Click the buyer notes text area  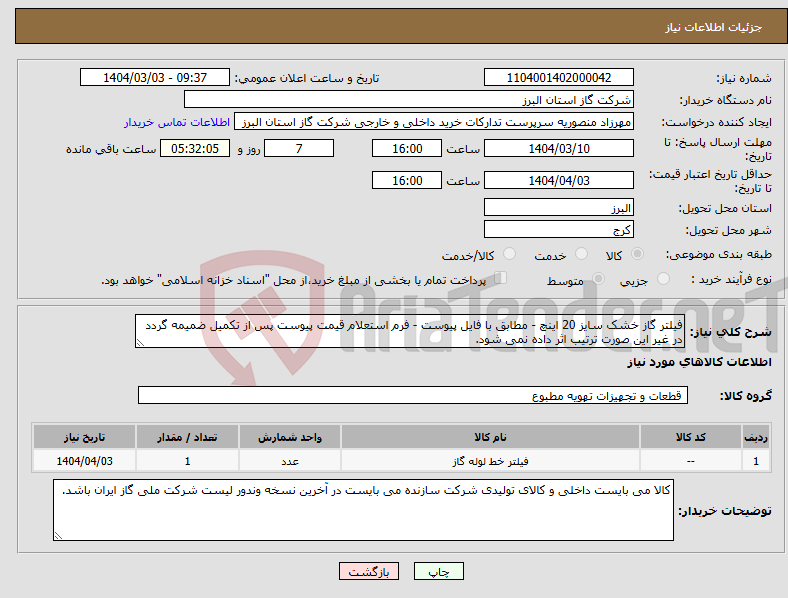(x=363, y=510)
